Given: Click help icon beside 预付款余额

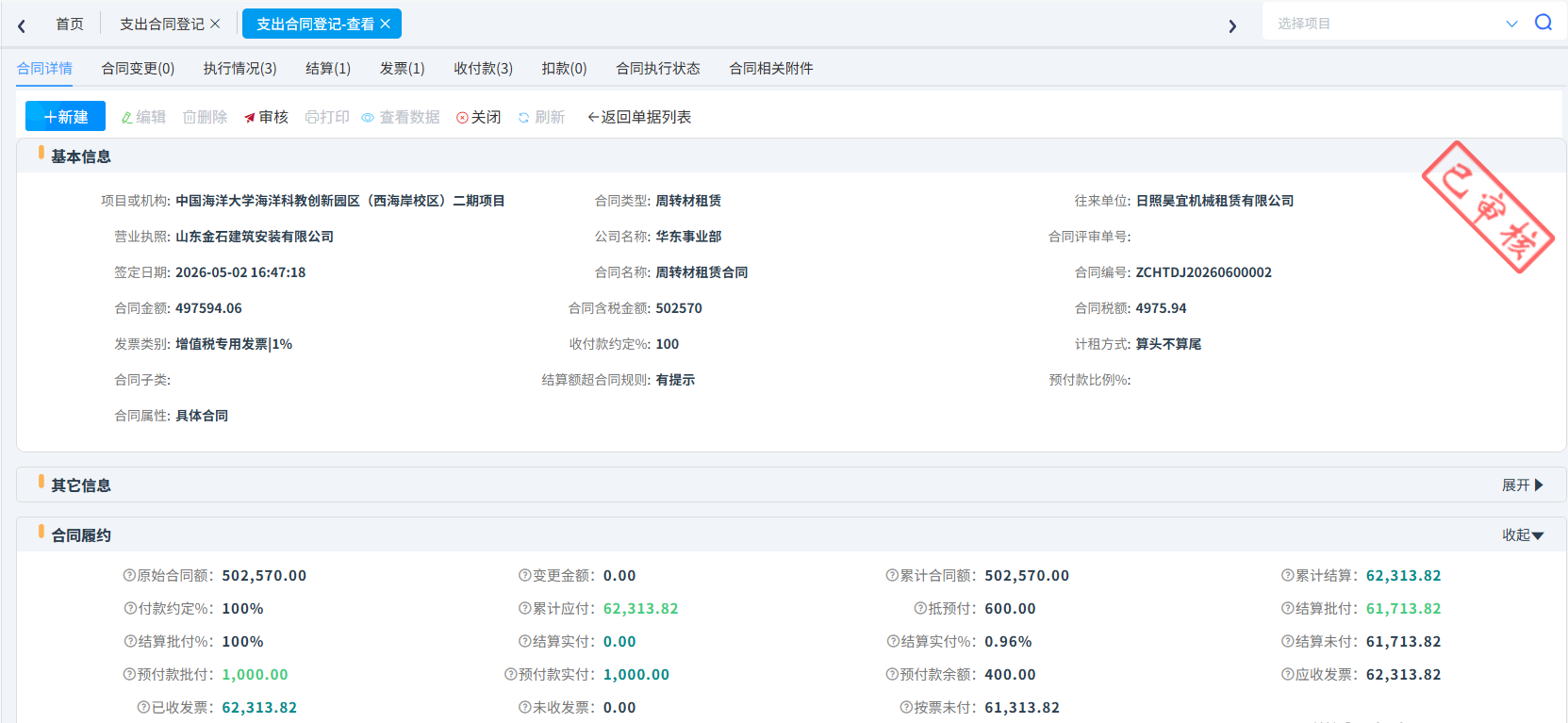Looking at the screenshot, I should tap(892, 674).
